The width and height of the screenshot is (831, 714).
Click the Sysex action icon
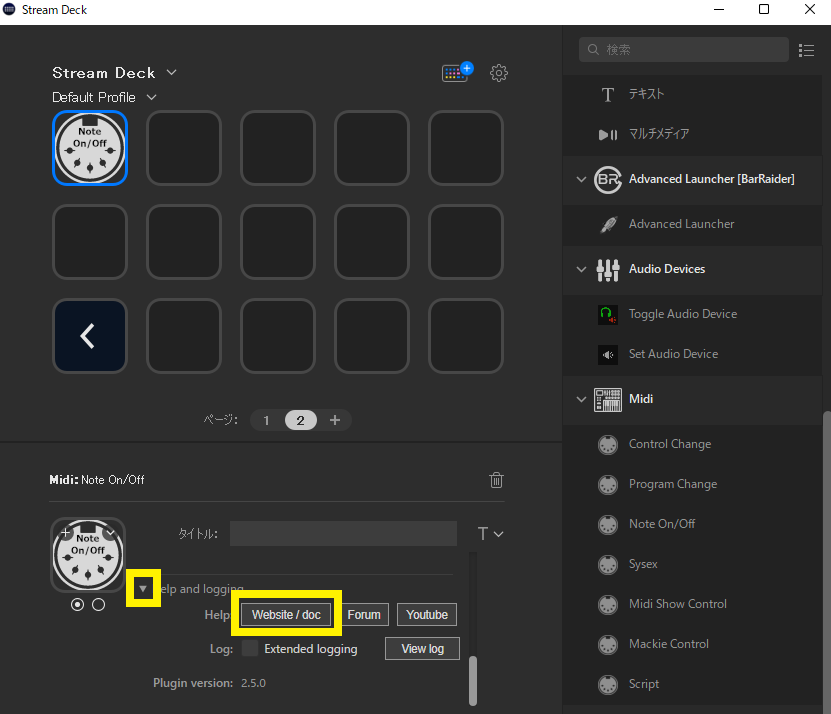click(x=607, y=564)
